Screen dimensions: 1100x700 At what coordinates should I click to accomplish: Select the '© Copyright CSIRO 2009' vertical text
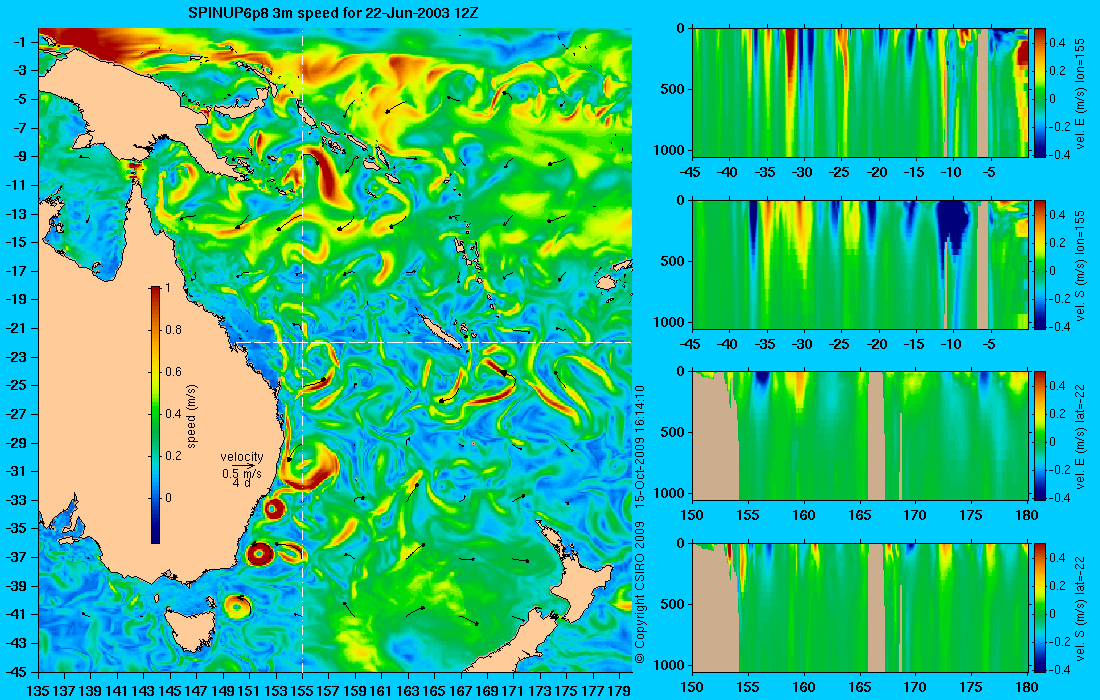(639, 592)
